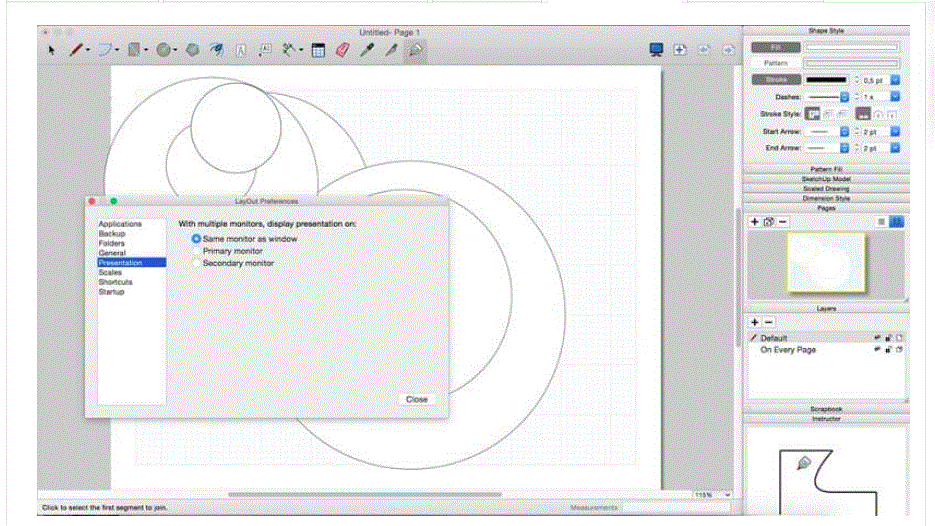Toggle visibility of On Every Page layer
The image size is (935, 526).
point(877,349)
